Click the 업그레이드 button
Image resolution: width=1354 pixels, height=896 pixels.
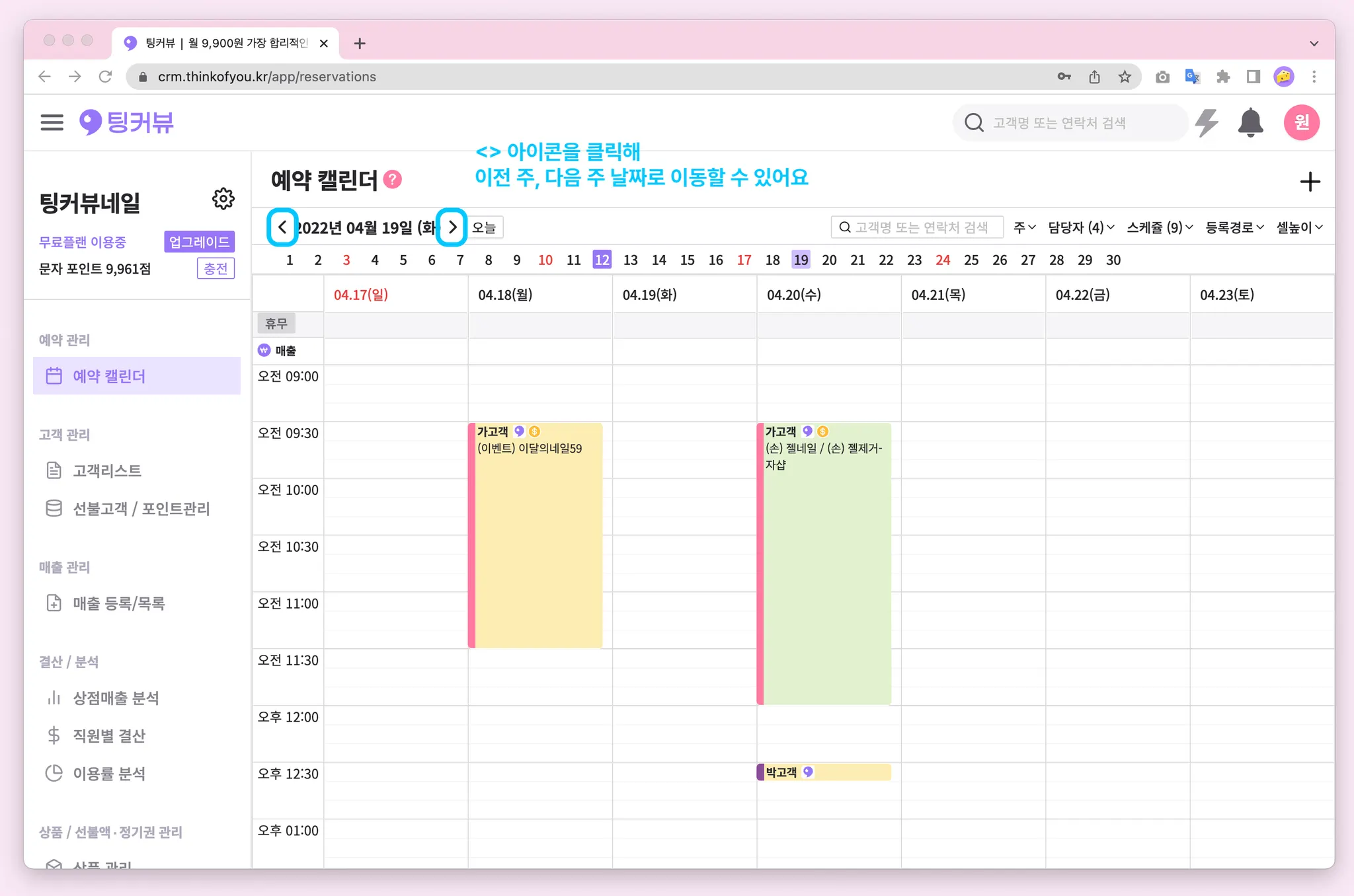tap(199, 242)
